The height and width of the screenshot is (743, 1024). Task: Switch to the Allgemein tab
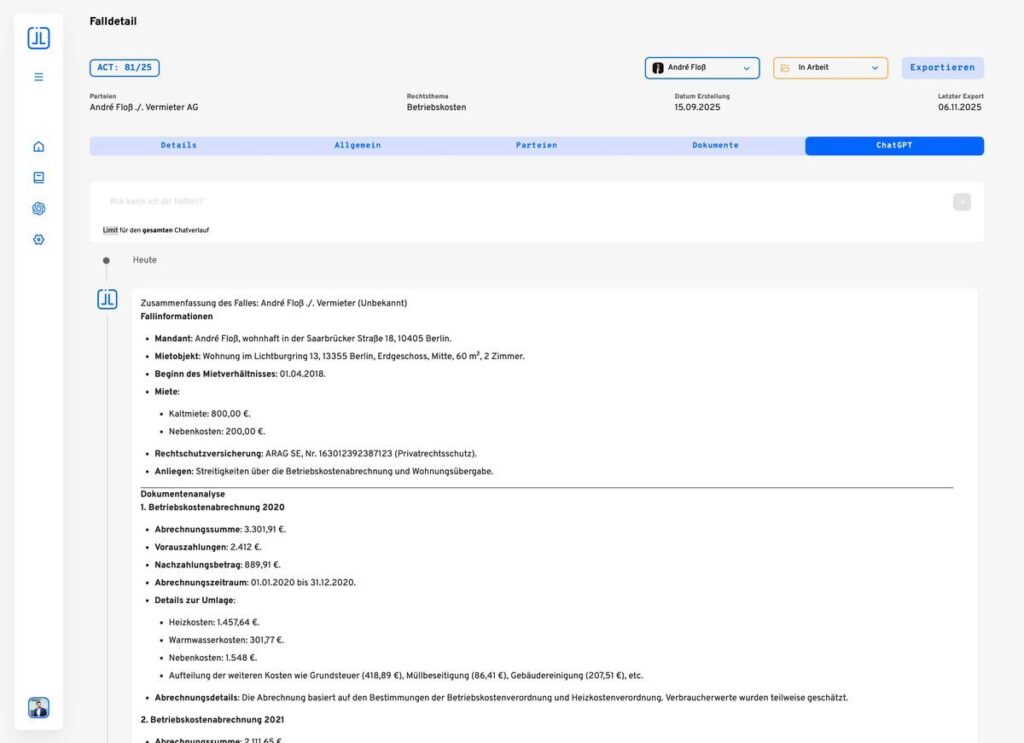[357, 146]
